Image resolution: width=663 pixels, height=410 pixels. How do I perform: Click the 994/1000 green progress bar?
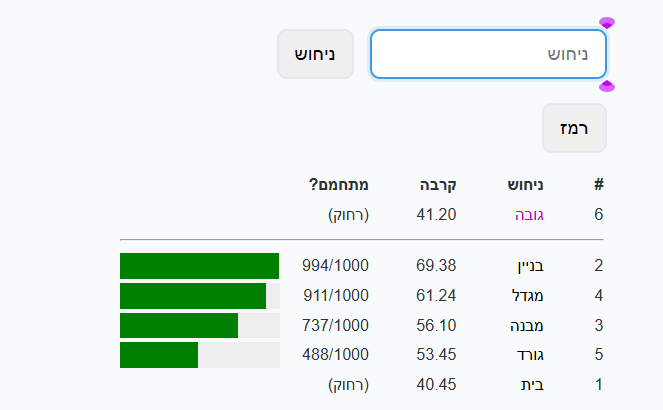click(199, 266)
